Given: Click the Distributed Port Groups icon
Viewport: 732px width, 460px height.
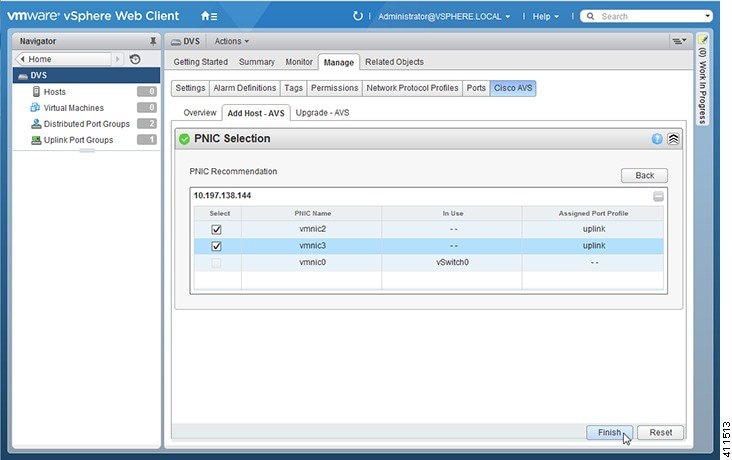Looking at the screenshot, I should (x=36, y=124).
